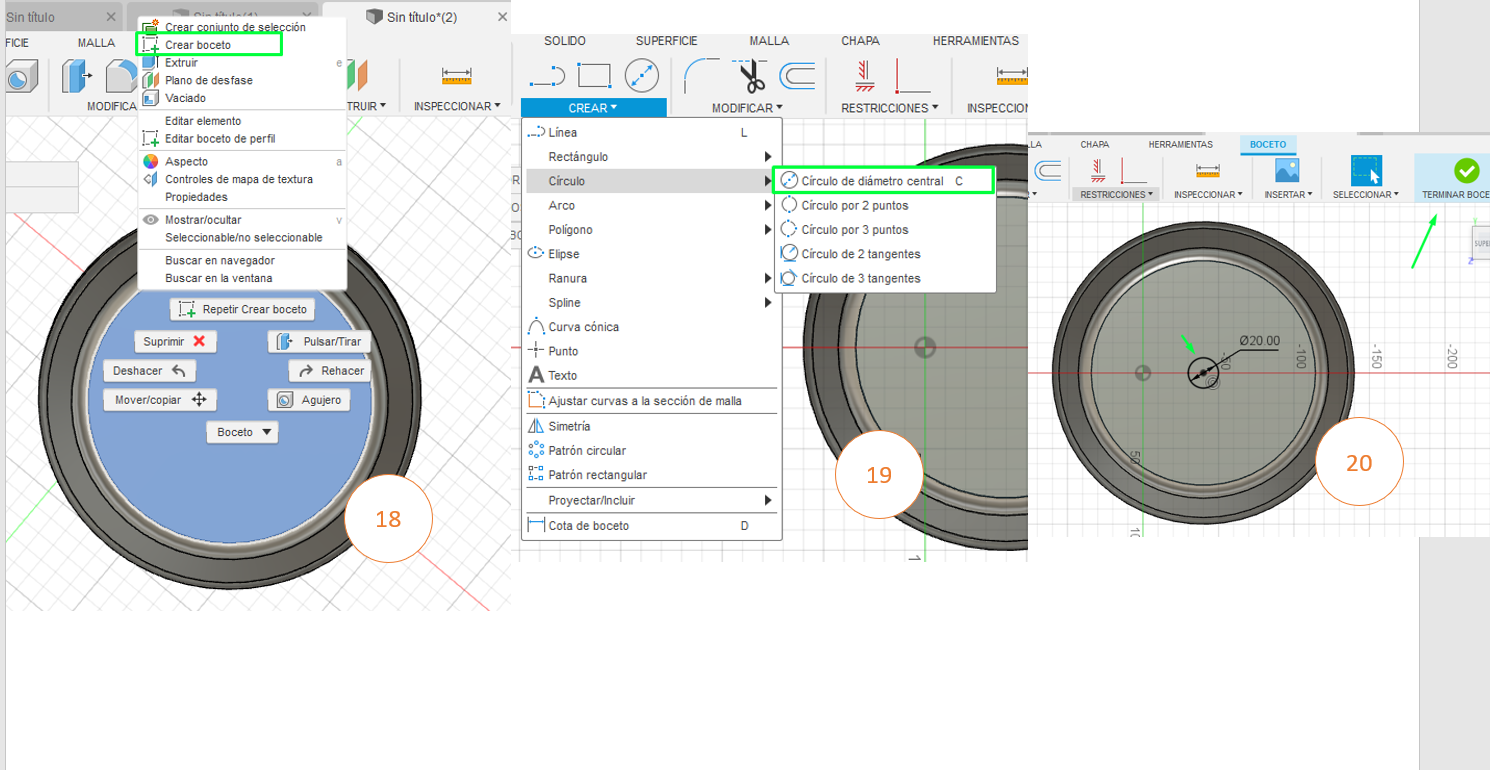1490x770 pixels.
Task: Open CHAPA tab above the scissors icon
Action: (860, 41)
